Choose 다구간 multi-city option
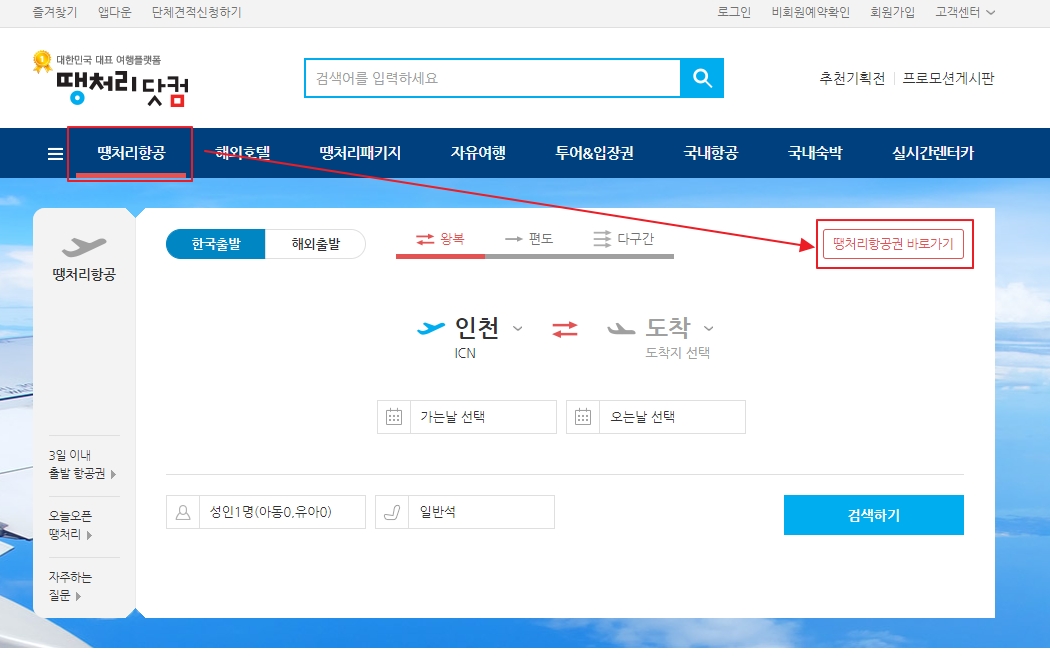Image resolution: width=1050 pixels, height=670 pixels. [623, 239]
